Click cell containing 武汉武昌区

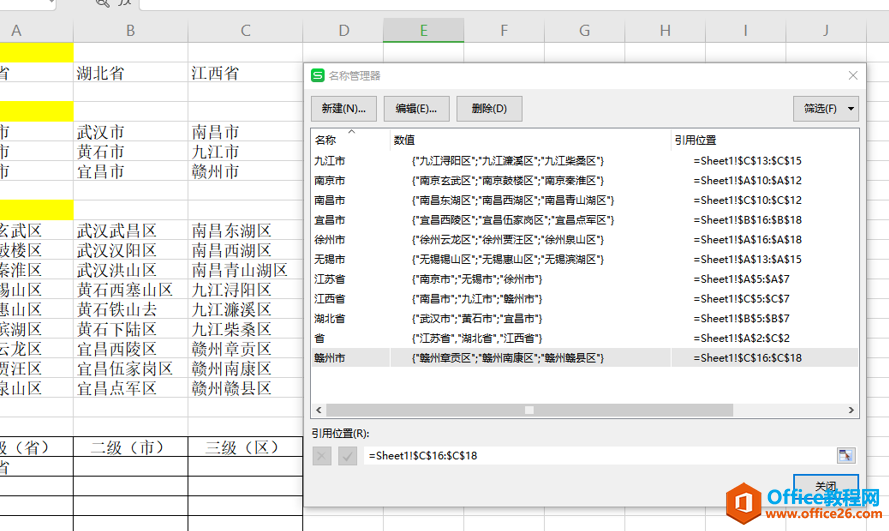130,231
